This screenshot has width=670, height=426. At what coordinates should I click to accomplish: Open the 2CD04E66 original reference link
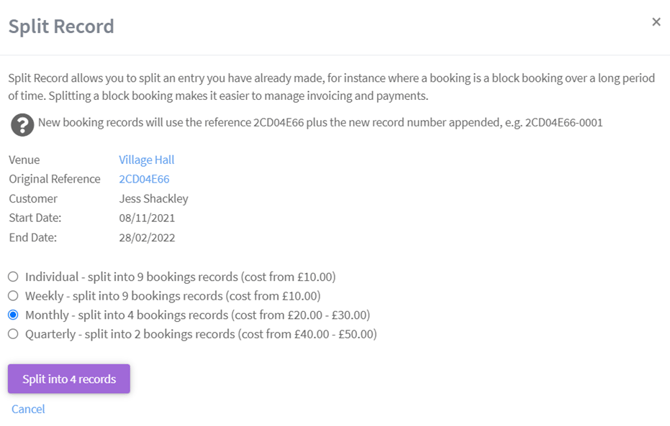point(144,179)
